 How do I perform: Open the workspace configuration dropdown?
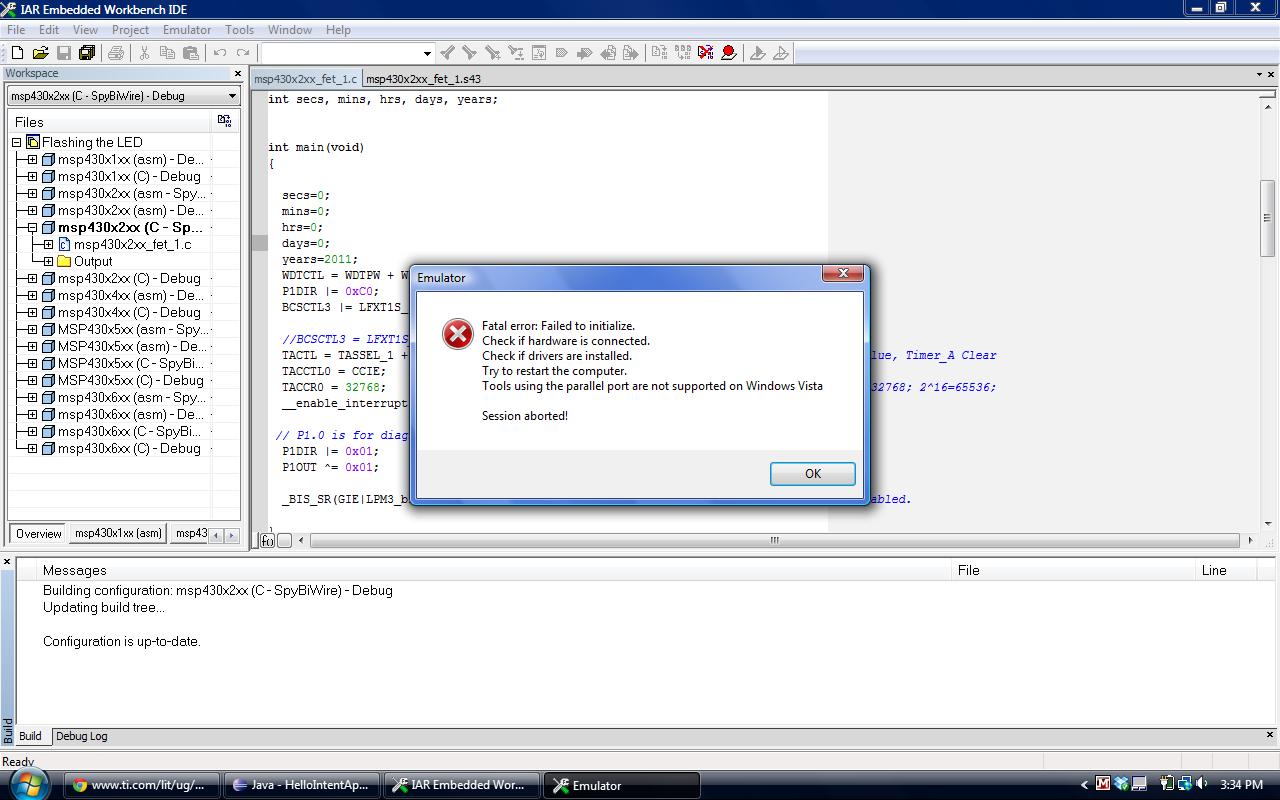232,96
